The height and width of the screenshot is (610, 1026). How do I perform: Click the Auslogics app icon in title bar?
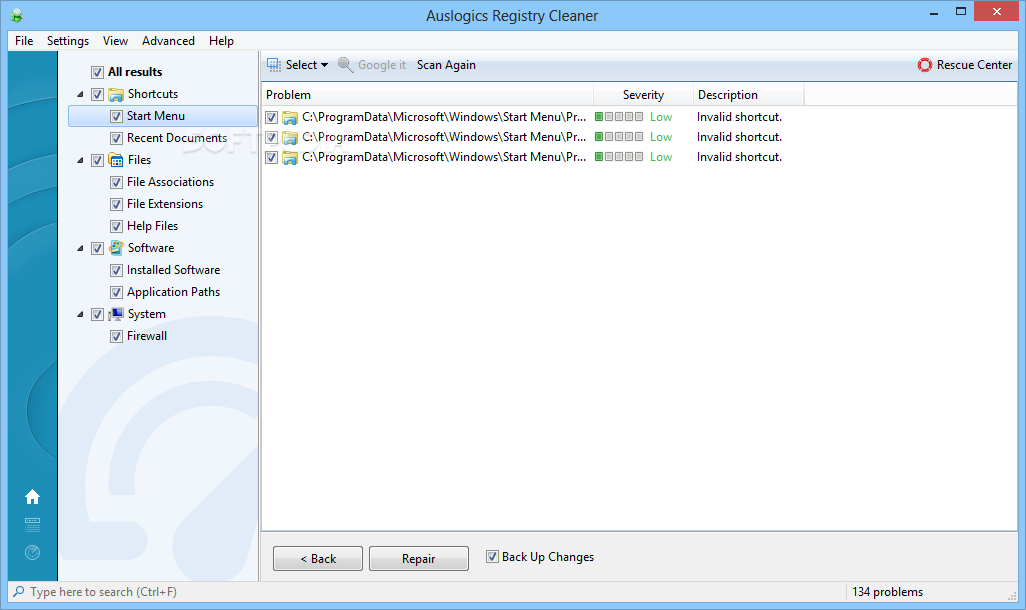point(16,15)
